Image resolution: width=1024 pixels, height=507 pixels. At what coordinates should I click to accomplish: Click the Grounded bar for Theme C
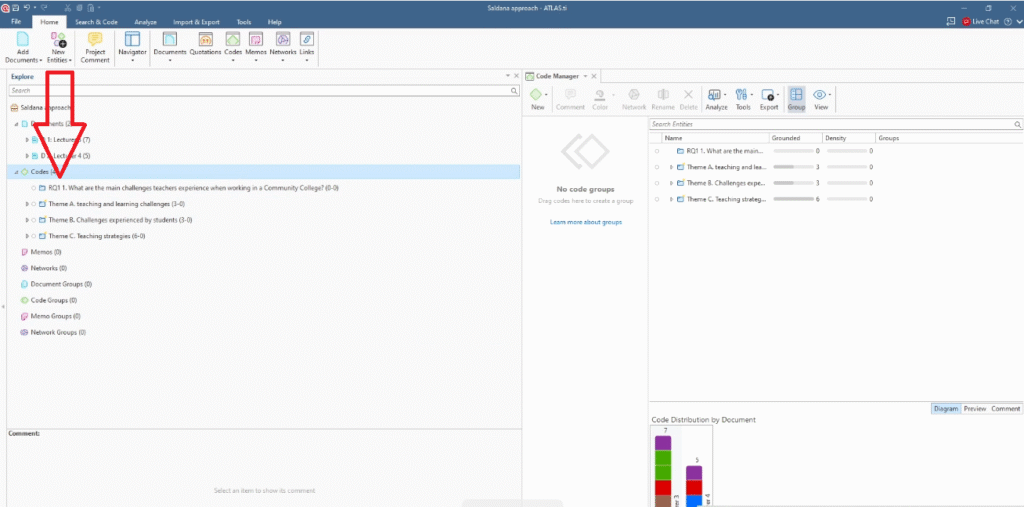pyautogui.click(x=795, y=199)
